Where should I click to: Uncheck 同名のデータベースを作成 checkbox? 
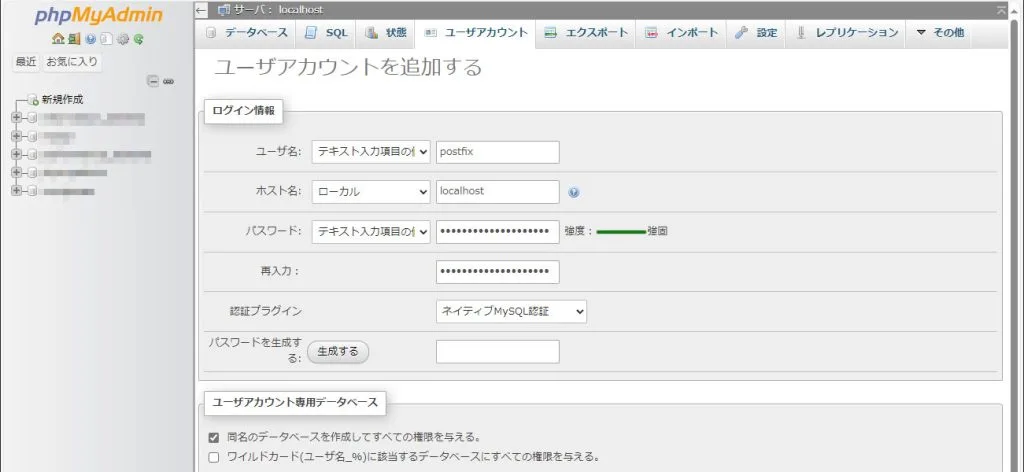click(x=214, y=437)
